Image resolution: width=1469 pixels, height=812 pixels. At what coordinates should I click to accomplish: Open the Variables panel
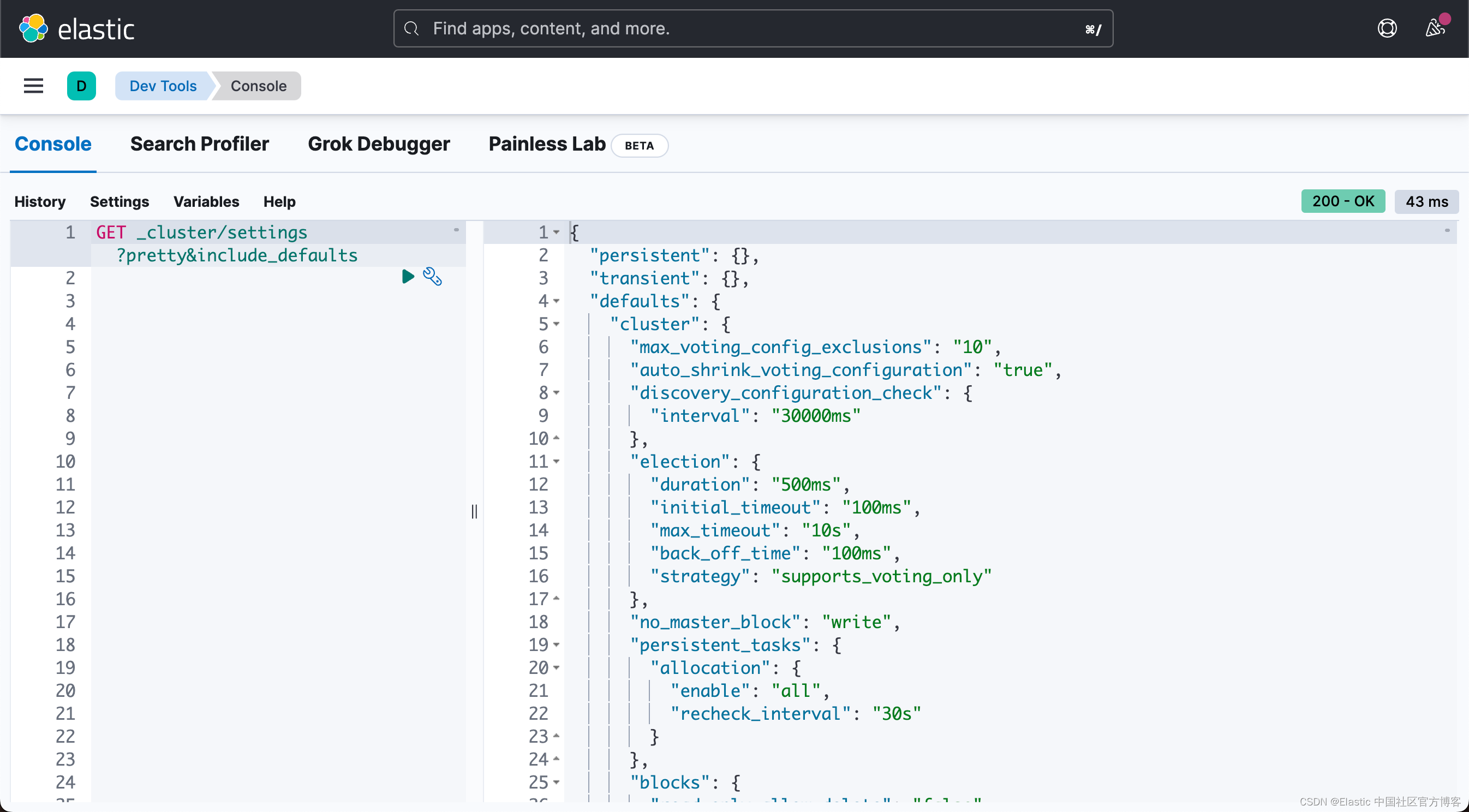click(x=206, y=201)
